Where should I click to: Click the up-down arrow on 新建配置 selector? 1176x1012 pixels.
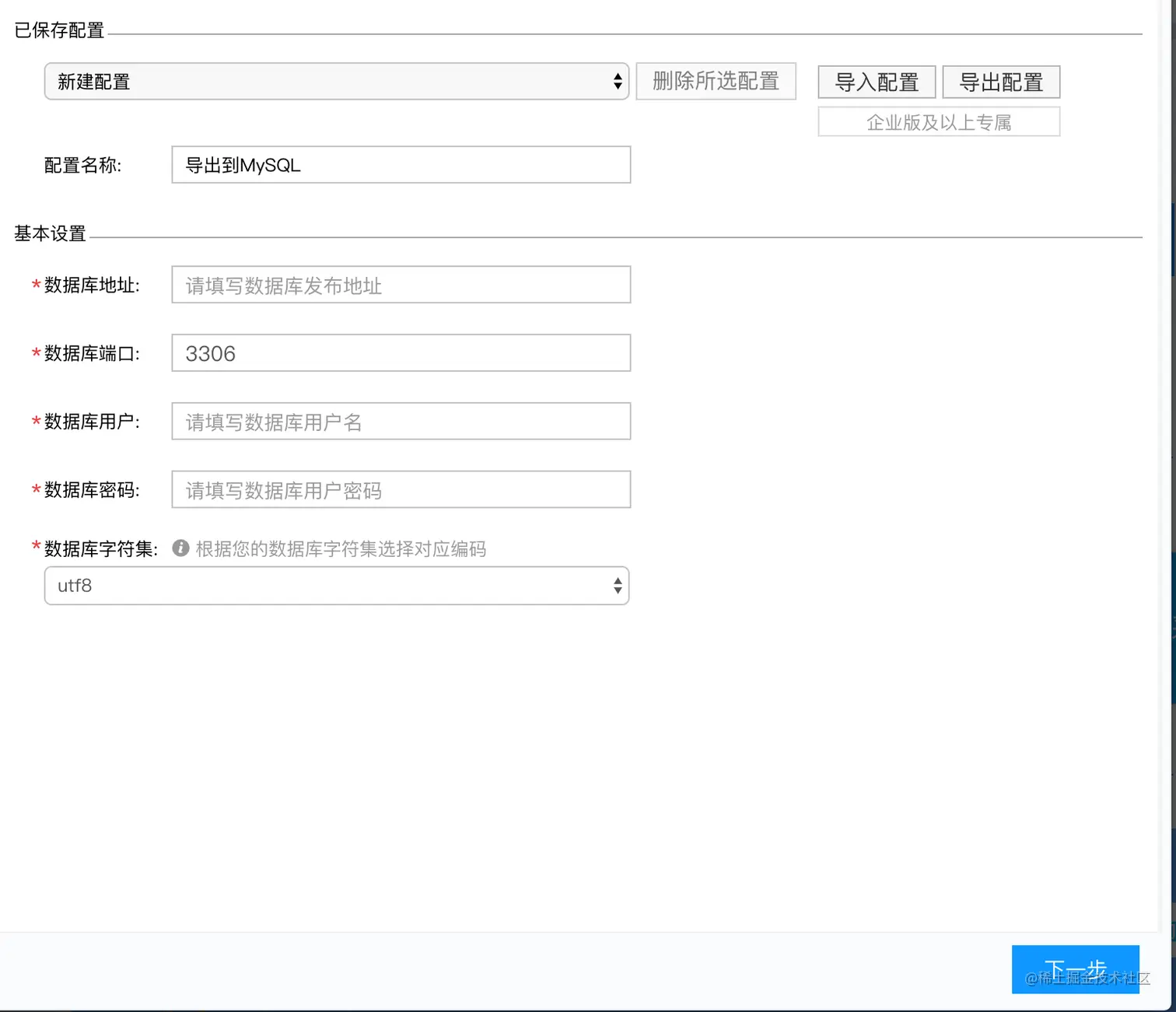pyautogui.click(x=617, y=81)
